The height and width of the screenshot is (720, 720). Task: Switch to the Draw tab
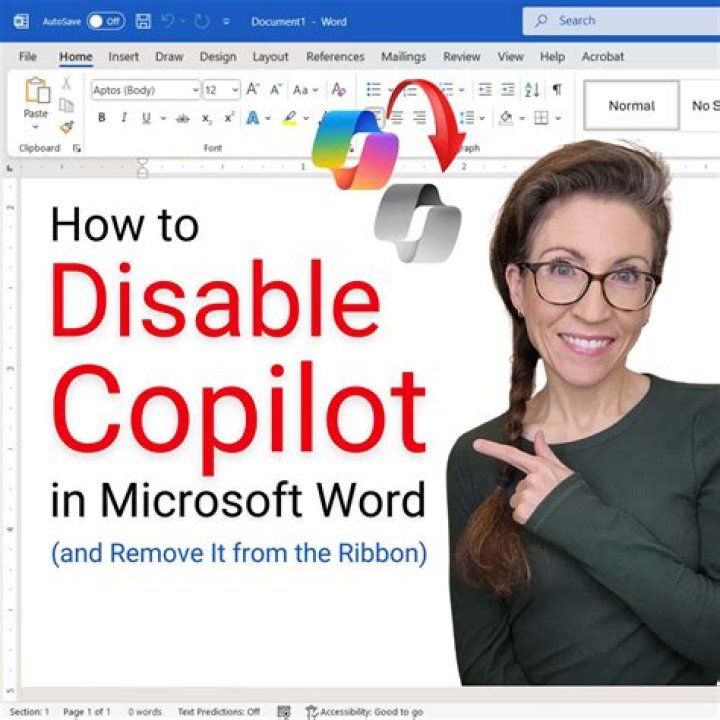169,56
